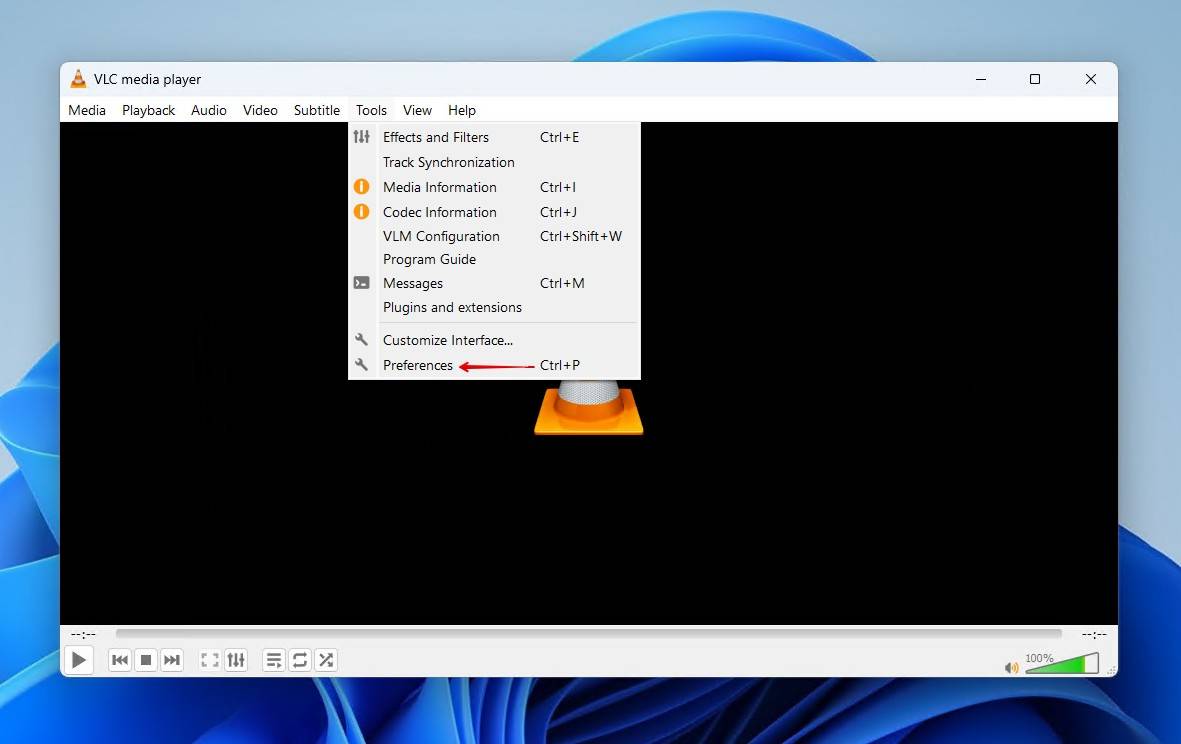Click the Previous media button
This screenshot has width=1181, height=744.
(120, 660)
